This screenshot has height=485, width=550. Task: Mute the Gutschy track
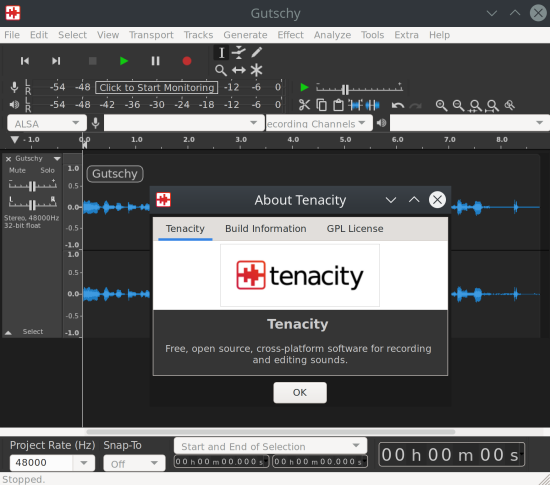pyautogui.click(x=17, y=170)
